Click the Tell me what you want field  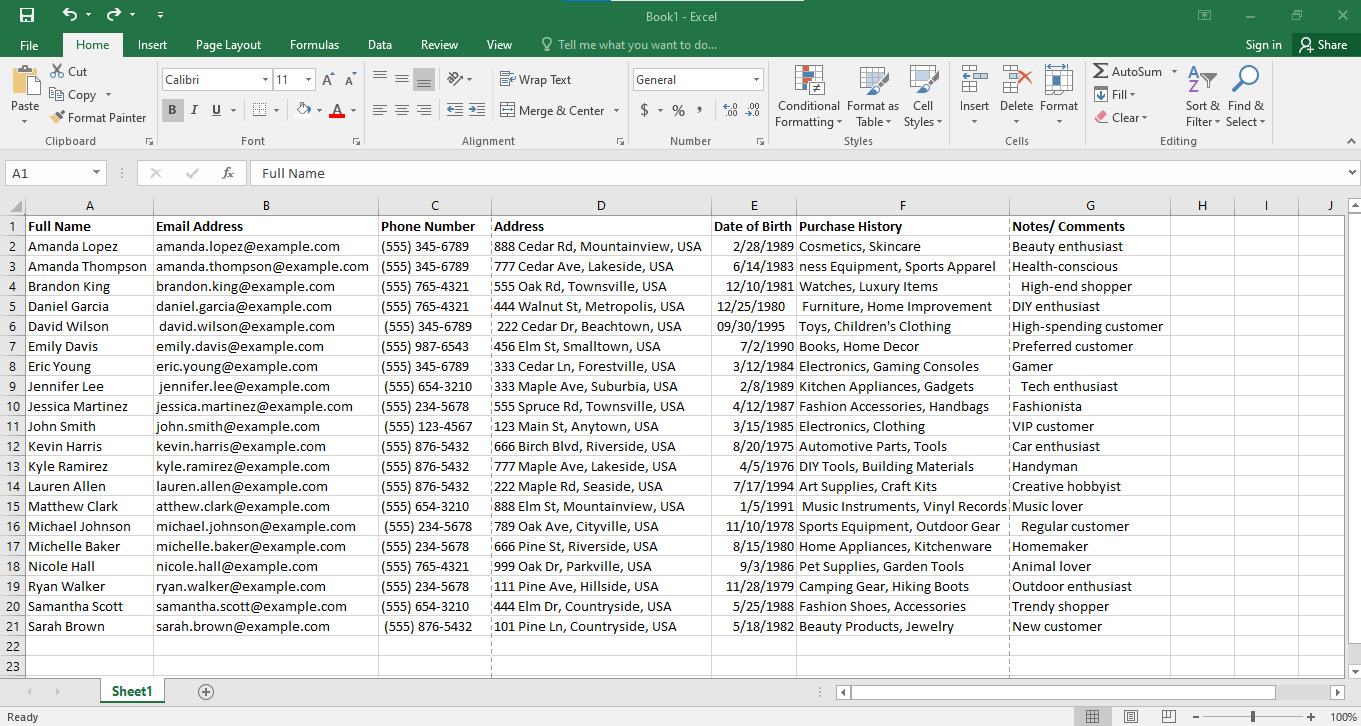pos(637,45)
